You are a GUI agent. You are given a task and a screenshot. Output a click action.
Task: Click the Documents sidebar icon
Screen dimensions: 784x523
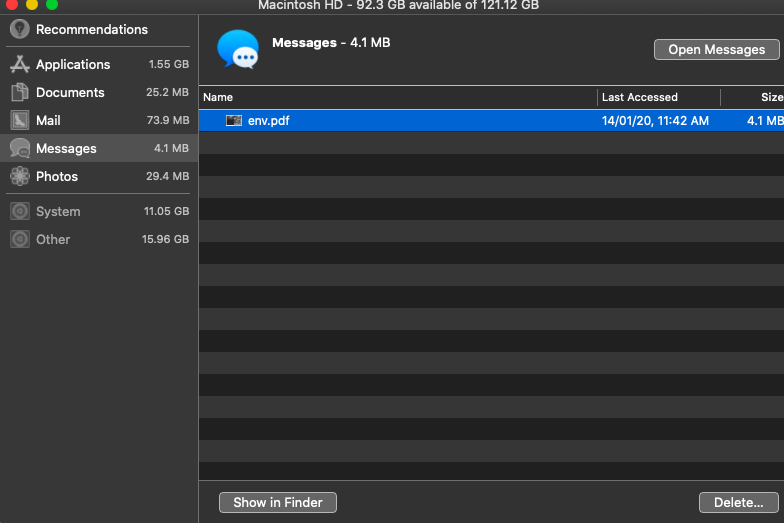pyautogui.click(x=20, y=92)
